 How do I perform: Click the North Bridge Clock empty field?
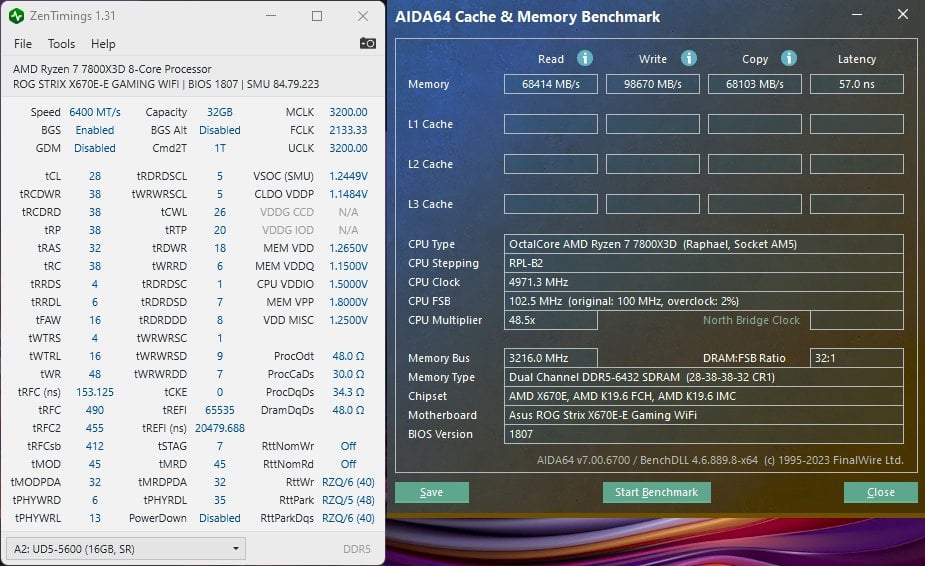pos(857,320)
